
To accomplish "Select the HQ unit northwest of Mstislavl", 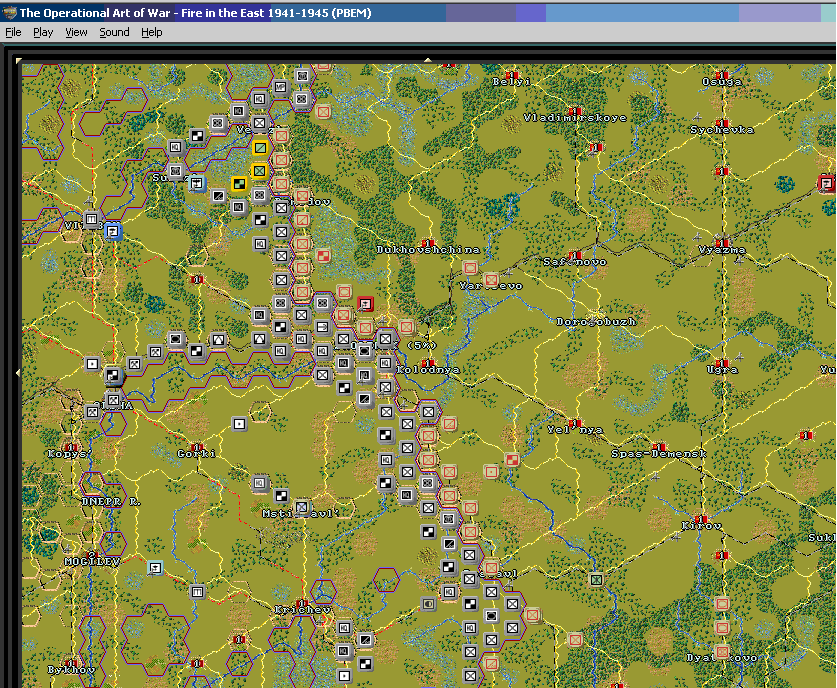I will click(x=260, y=483).
